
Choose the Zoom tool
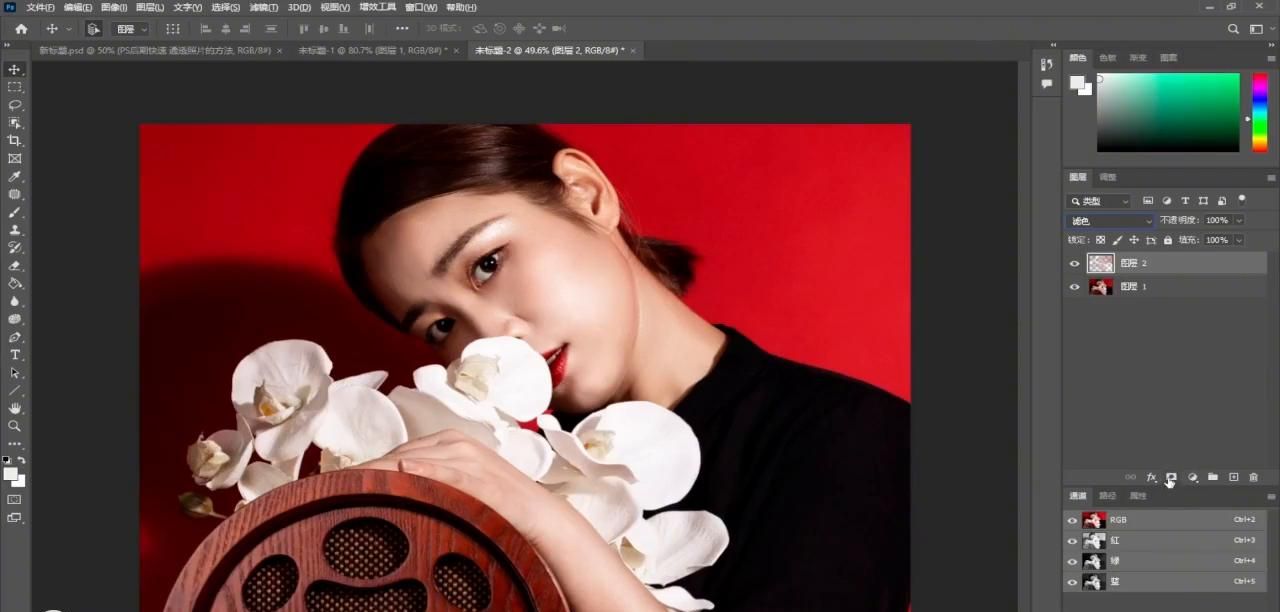pyautogui.click(x=15, y=426)
